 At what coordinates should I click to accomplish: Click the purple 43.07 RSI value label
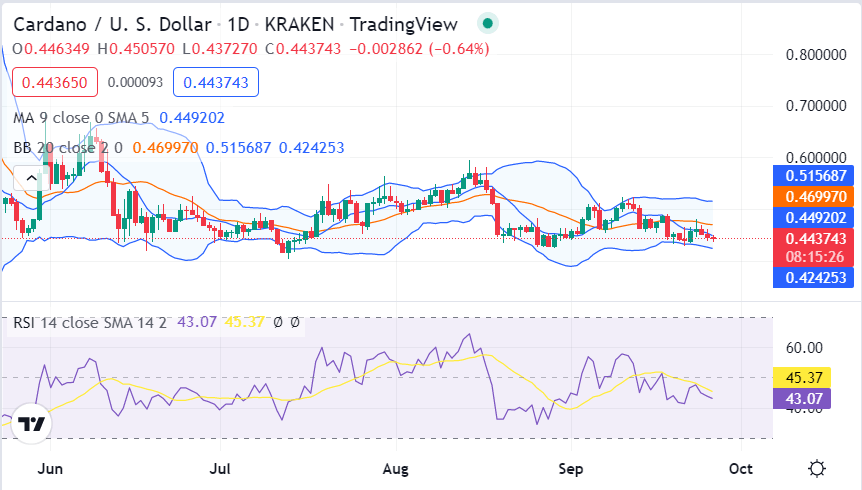pyautogui.click(x=802, y=398)
